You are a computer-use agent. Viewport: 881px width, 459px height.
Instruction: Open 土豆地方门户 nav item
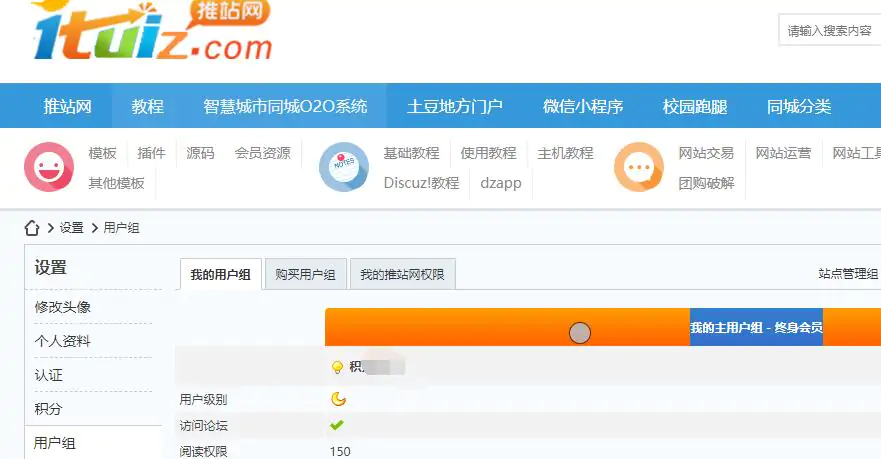tap(455, 106)
